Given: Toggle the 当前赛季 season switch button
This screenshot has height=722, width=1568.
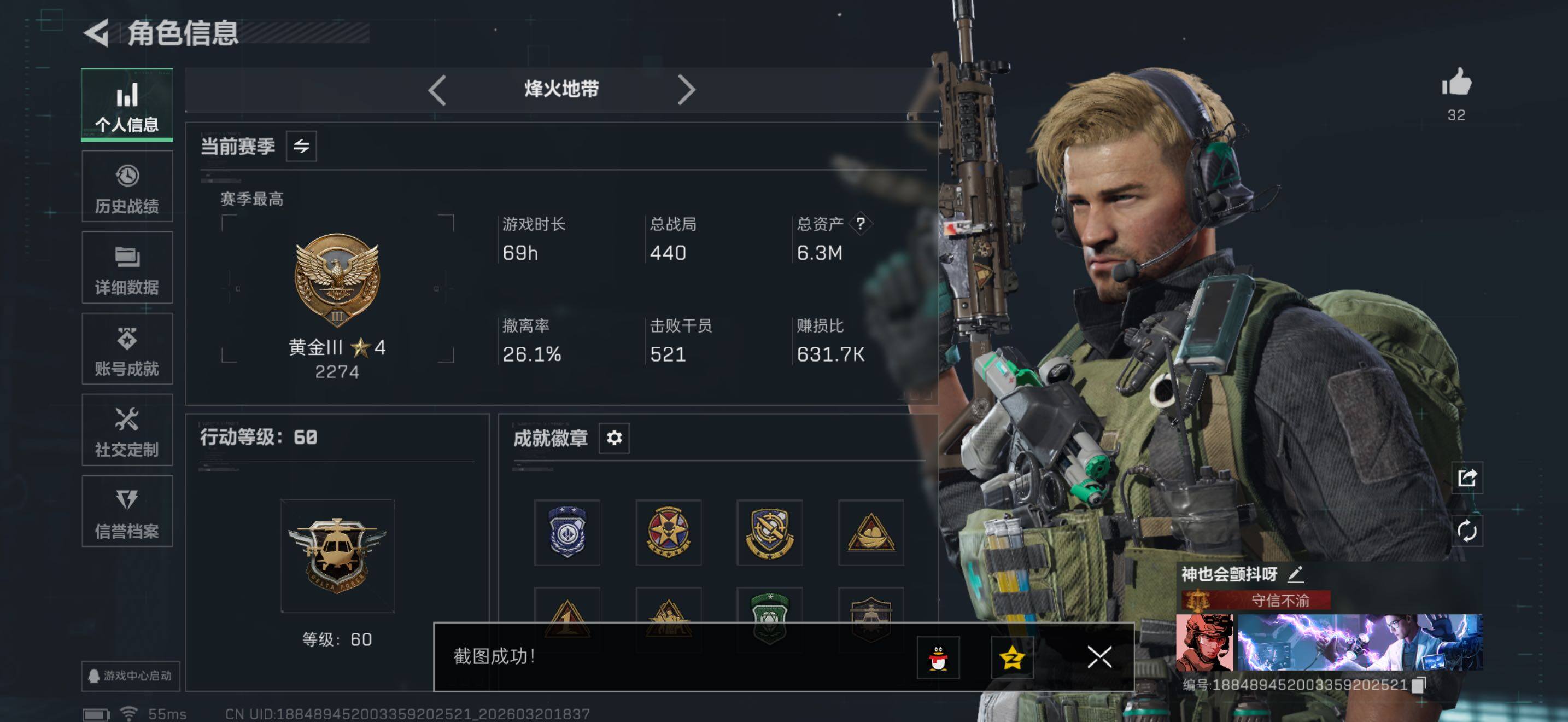Looking at the screenshot, I should click(301, 146).
